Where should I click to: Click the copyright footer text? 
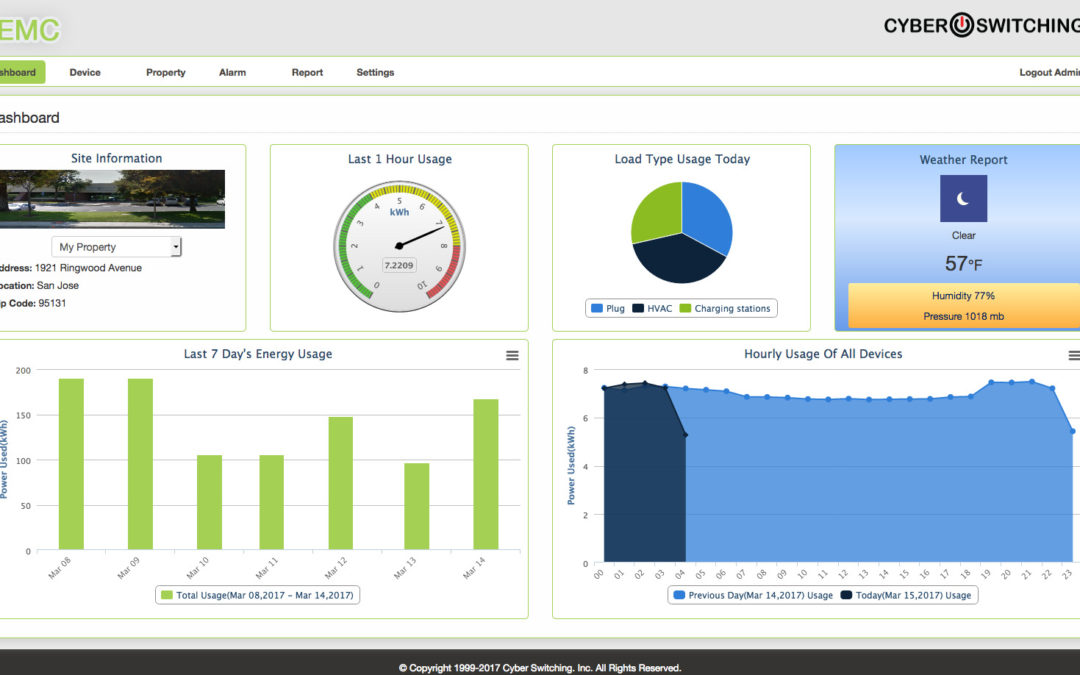pyautogui.click(x=540, y=667)
